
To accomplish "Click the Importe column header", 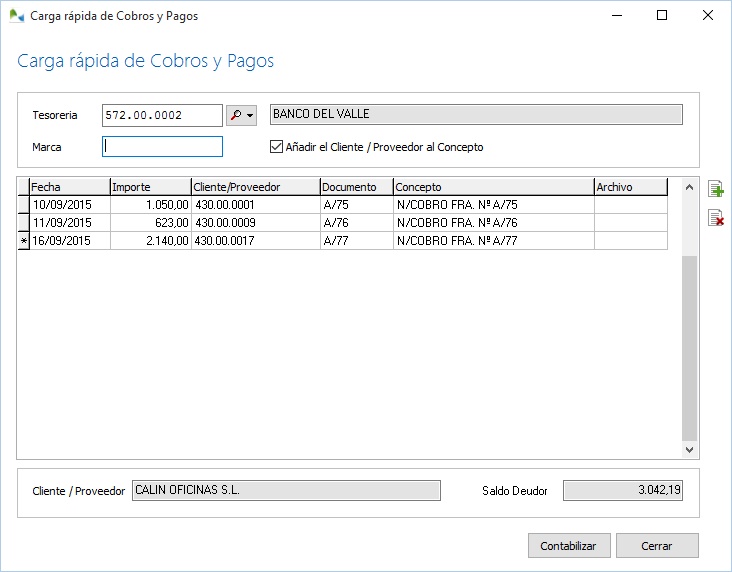I will coord(149,187).
